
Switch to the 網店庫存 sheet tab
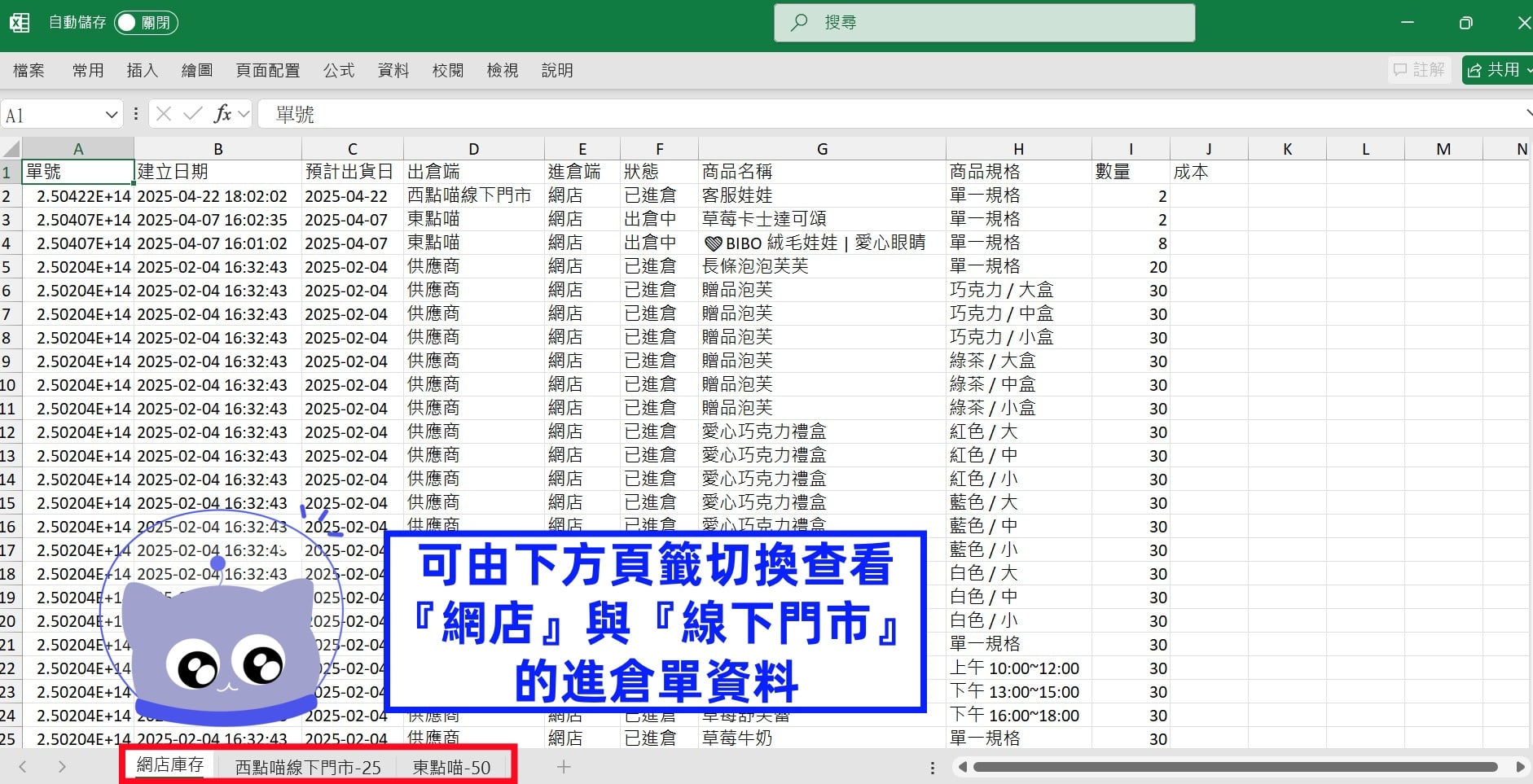[170, 764]
